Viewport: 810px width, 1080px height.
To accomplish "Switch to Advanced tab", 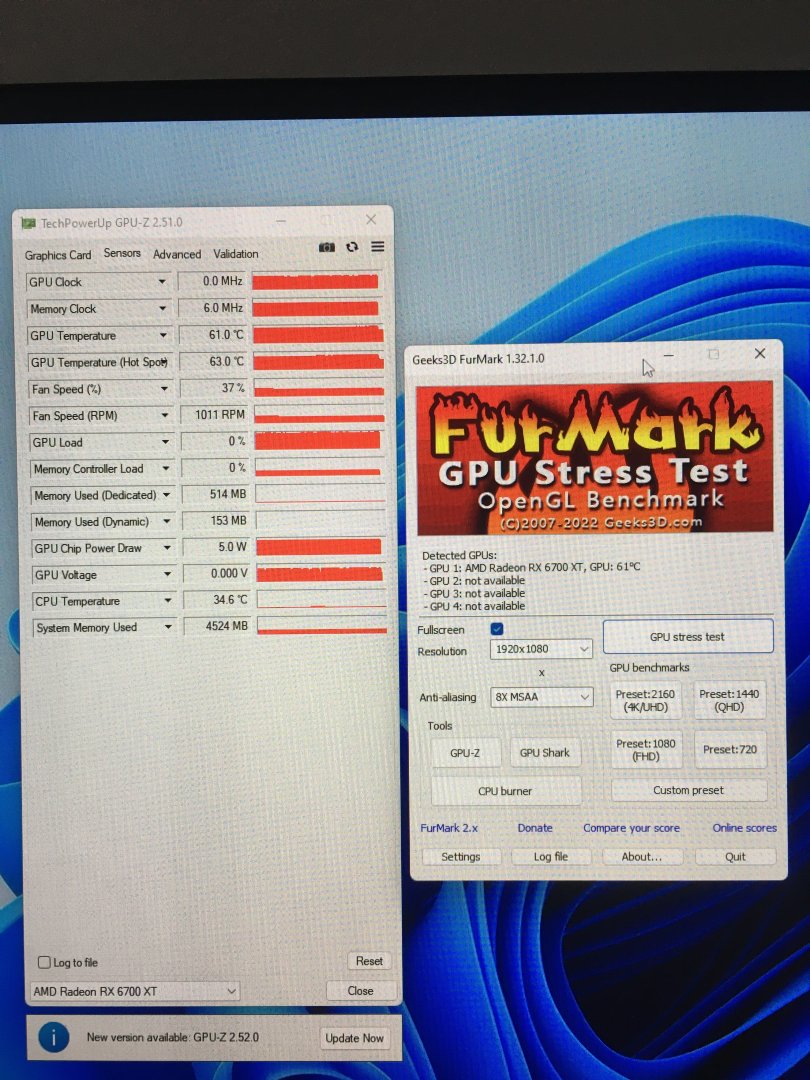I will (x=177, y=254).
